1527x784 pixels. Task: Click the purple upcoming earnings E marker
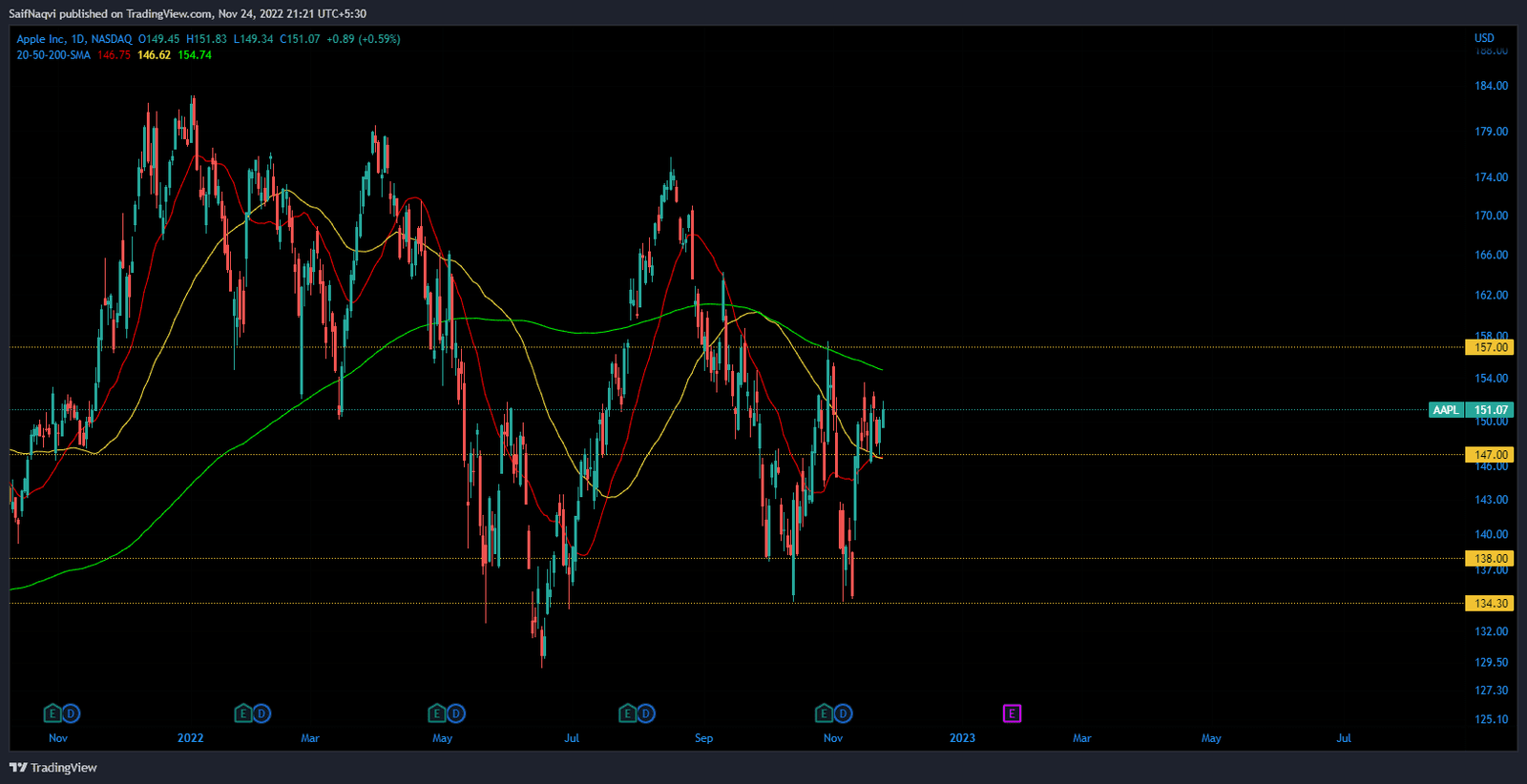coord(1012,713)
